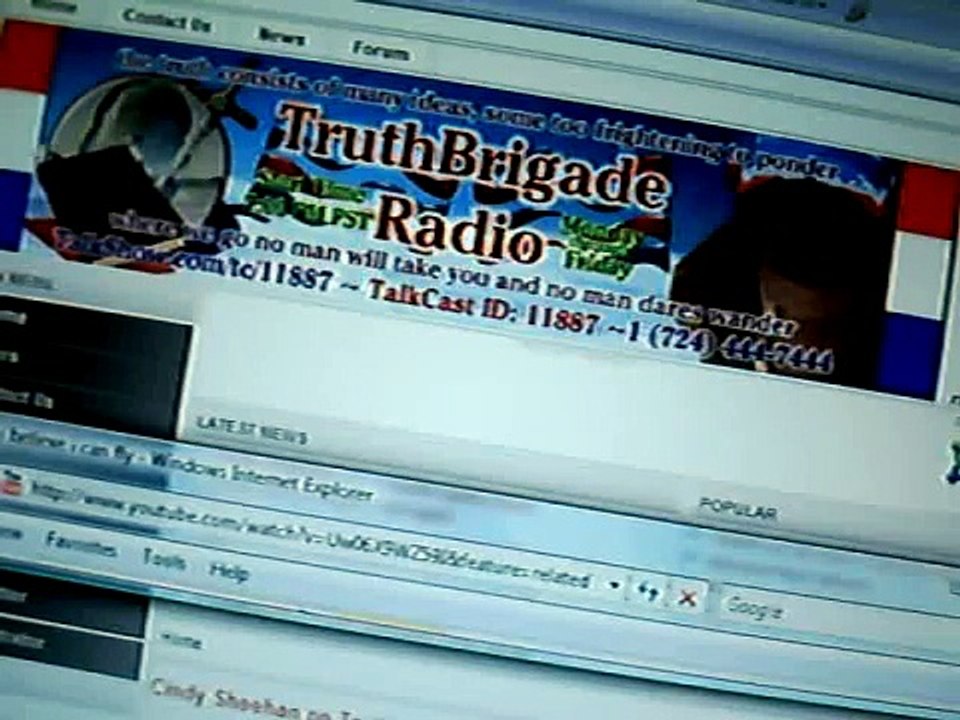
Task: Open the News tab on the site
Action: coord(281,37)
